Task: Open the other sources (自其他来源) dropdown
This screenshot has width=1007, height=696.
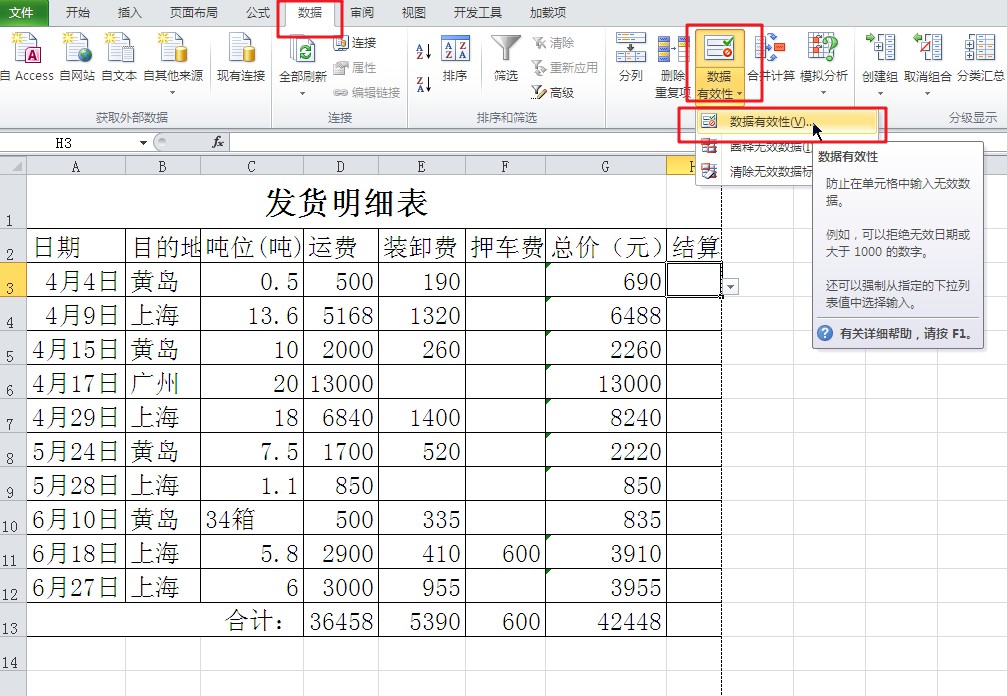Action: (x=173, y=63)
